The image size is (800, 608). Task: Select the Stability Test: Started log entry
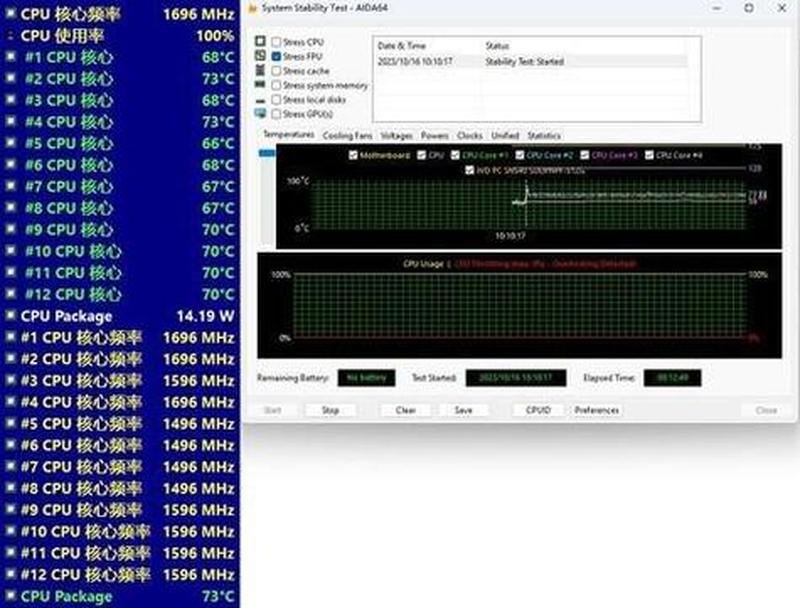(x=532, y=61)
